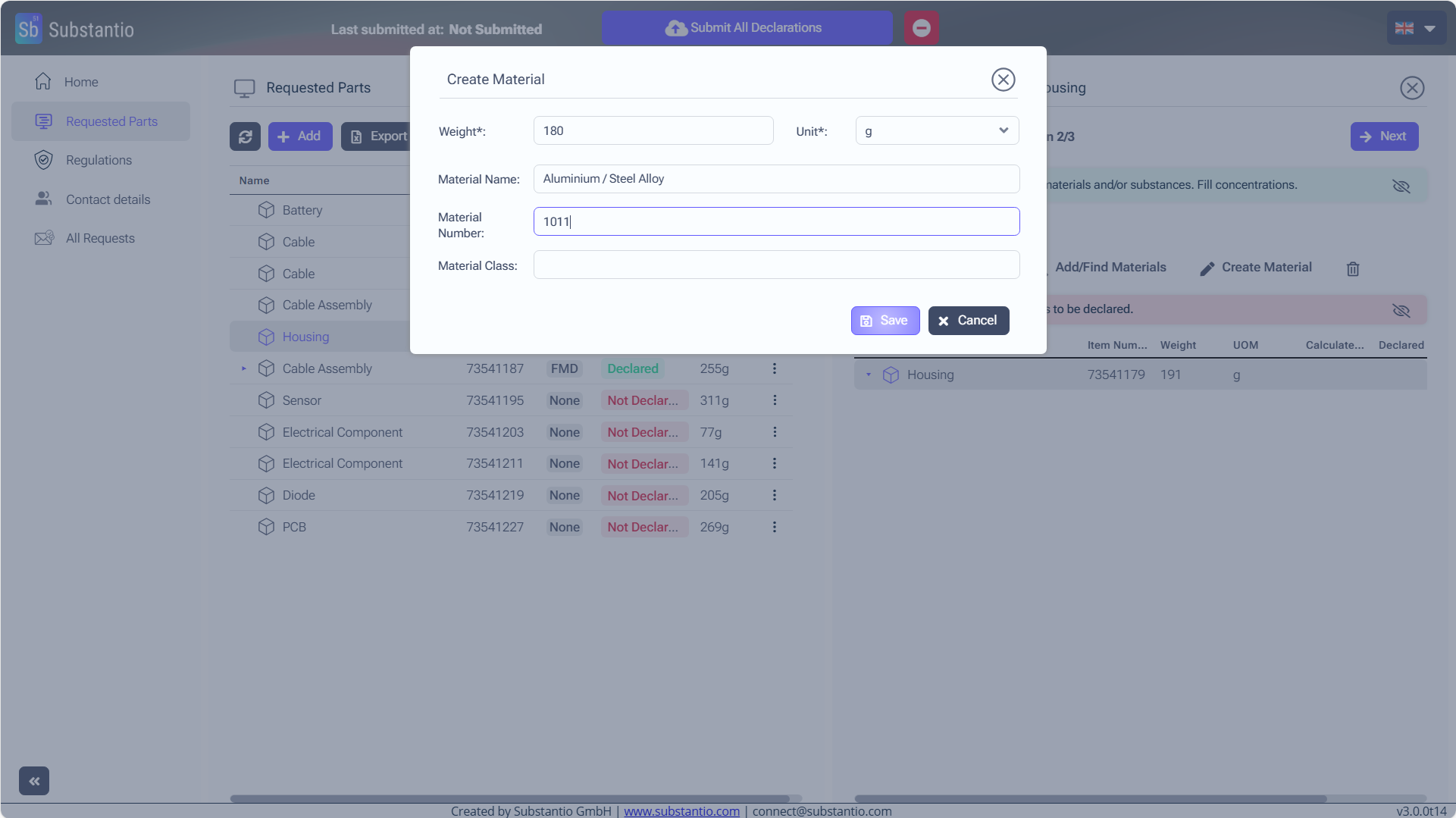
Task: Click the Substantio logo icon
Action: [28, 29]
